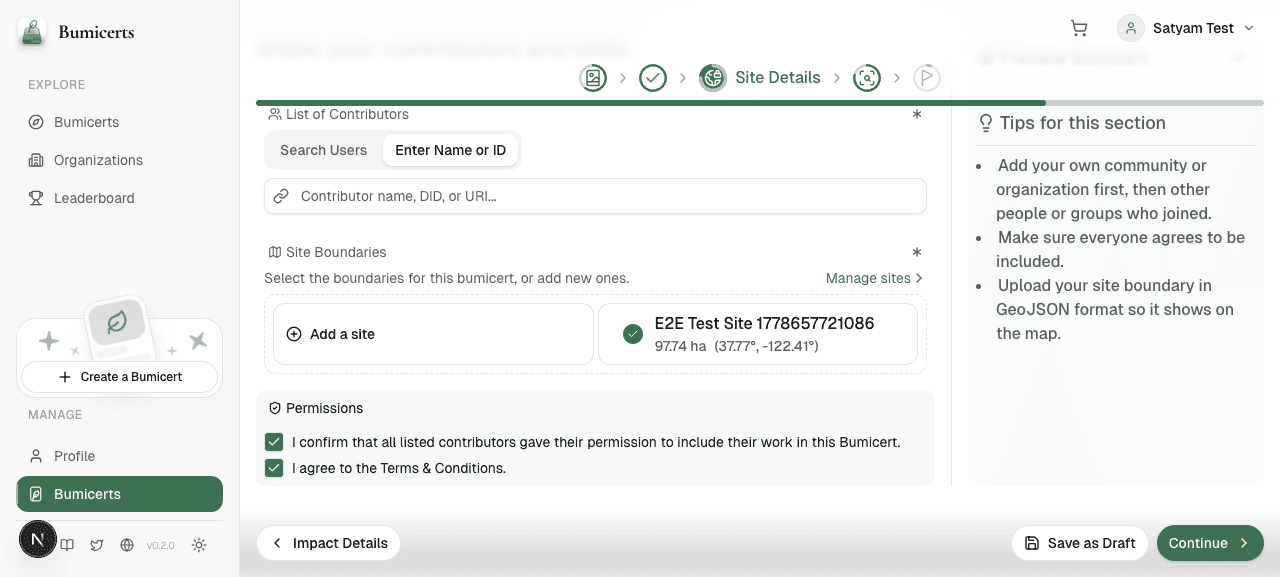Open the Organizations page

click(x=119, y=160)
